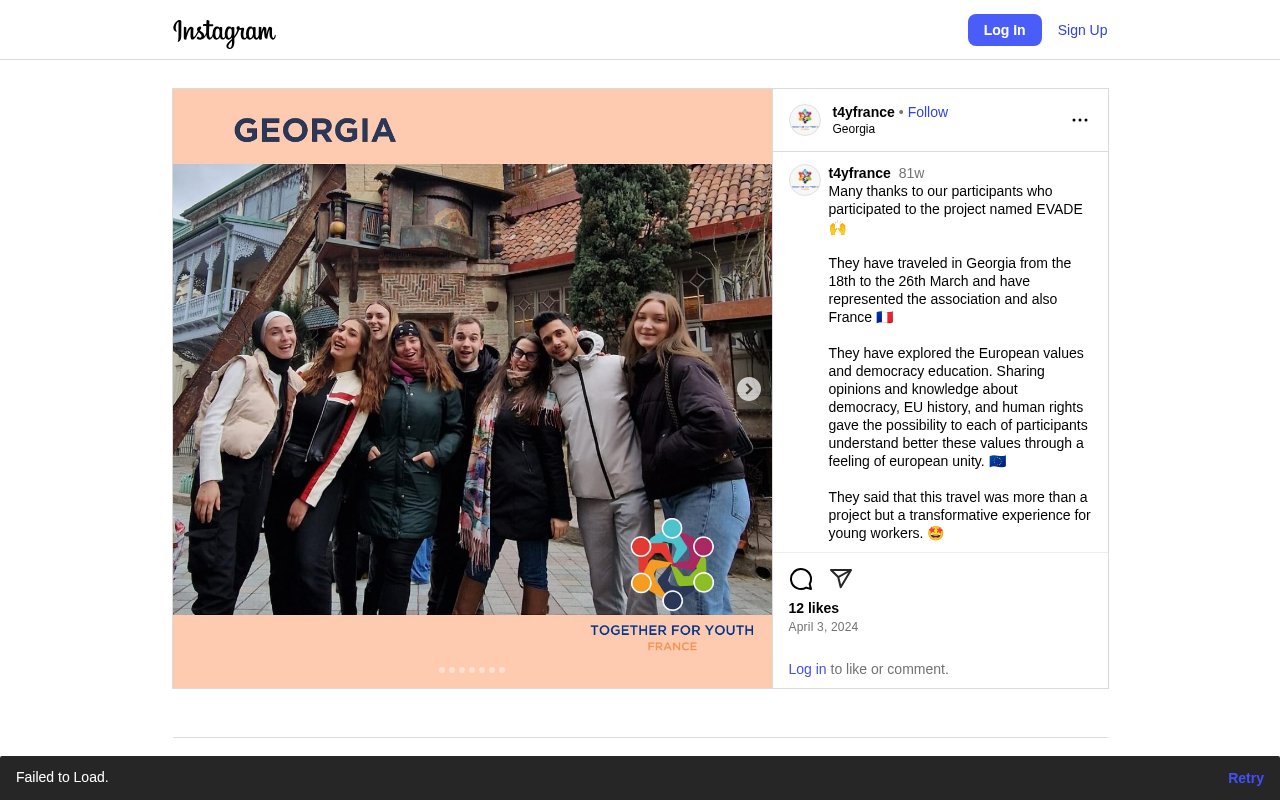
Task: Advance carousel with the next arrow
Action: click(748, 389)
